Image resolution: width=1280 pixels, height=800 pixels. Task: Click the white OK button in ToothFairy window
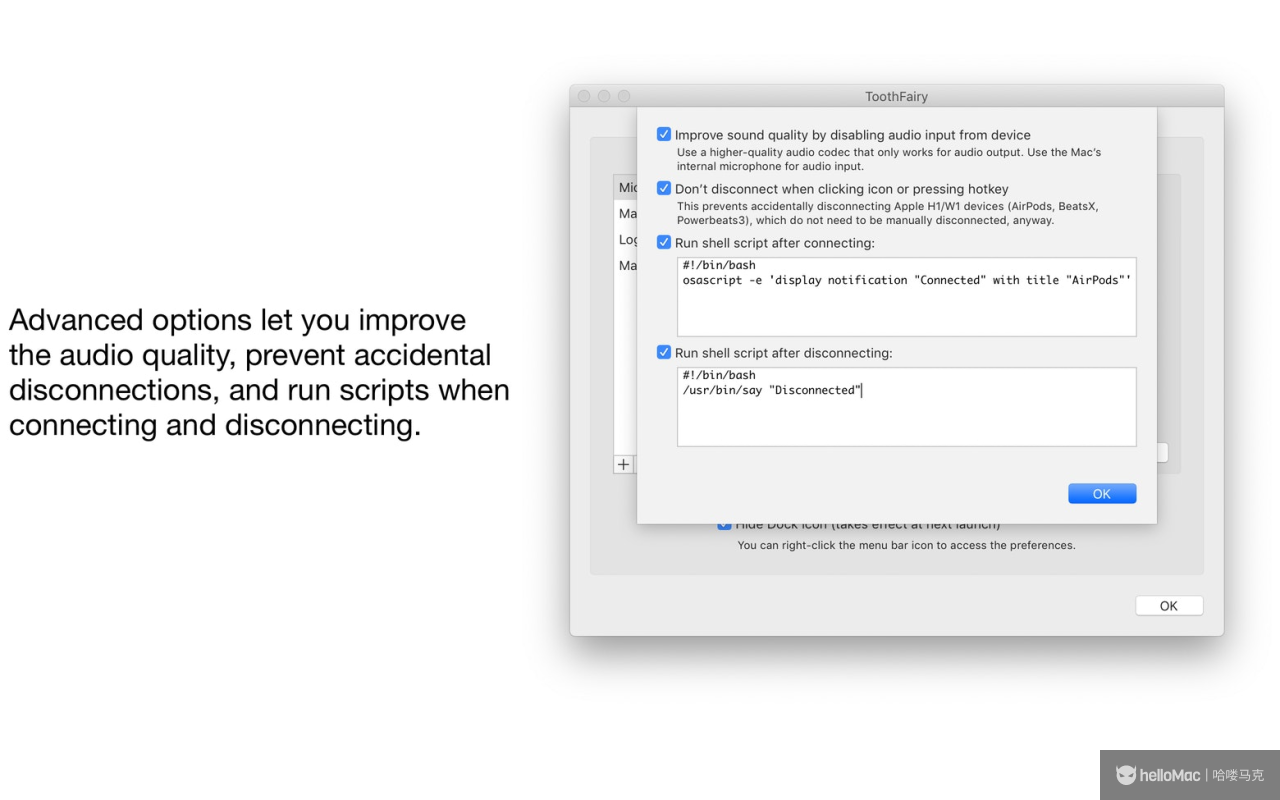(x=1169, y=606)
